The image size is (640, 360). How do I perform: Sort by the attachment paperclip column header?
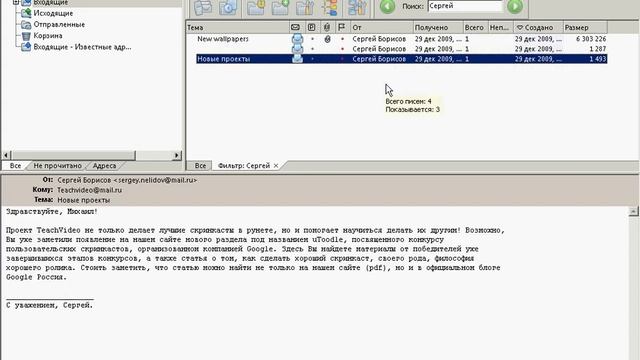[x=327, y=27]
